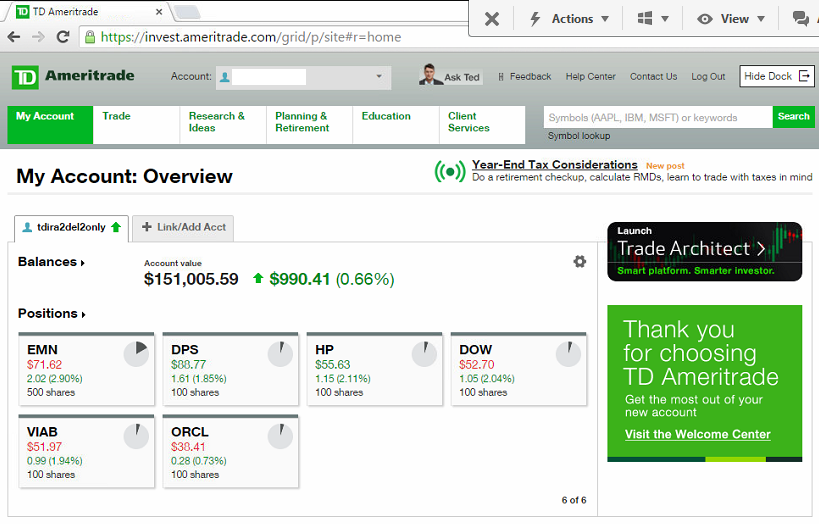Select the tdira2del2only account tab
Viewport: 819px width, 524px height.
point(71,228)
